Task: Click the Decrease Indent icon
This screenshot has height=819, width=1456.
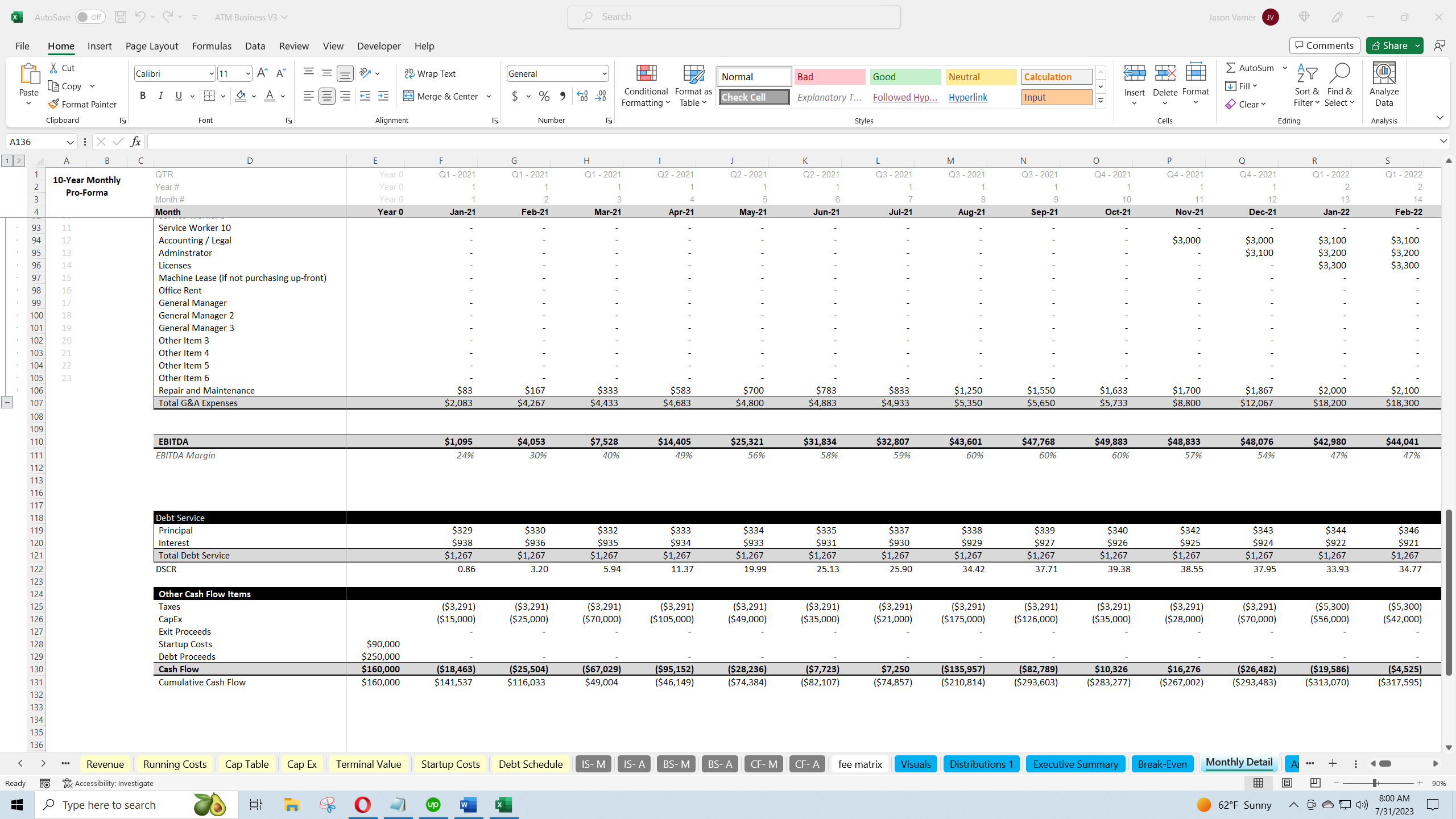Action: pyautogui.click(x=365, y=96)
